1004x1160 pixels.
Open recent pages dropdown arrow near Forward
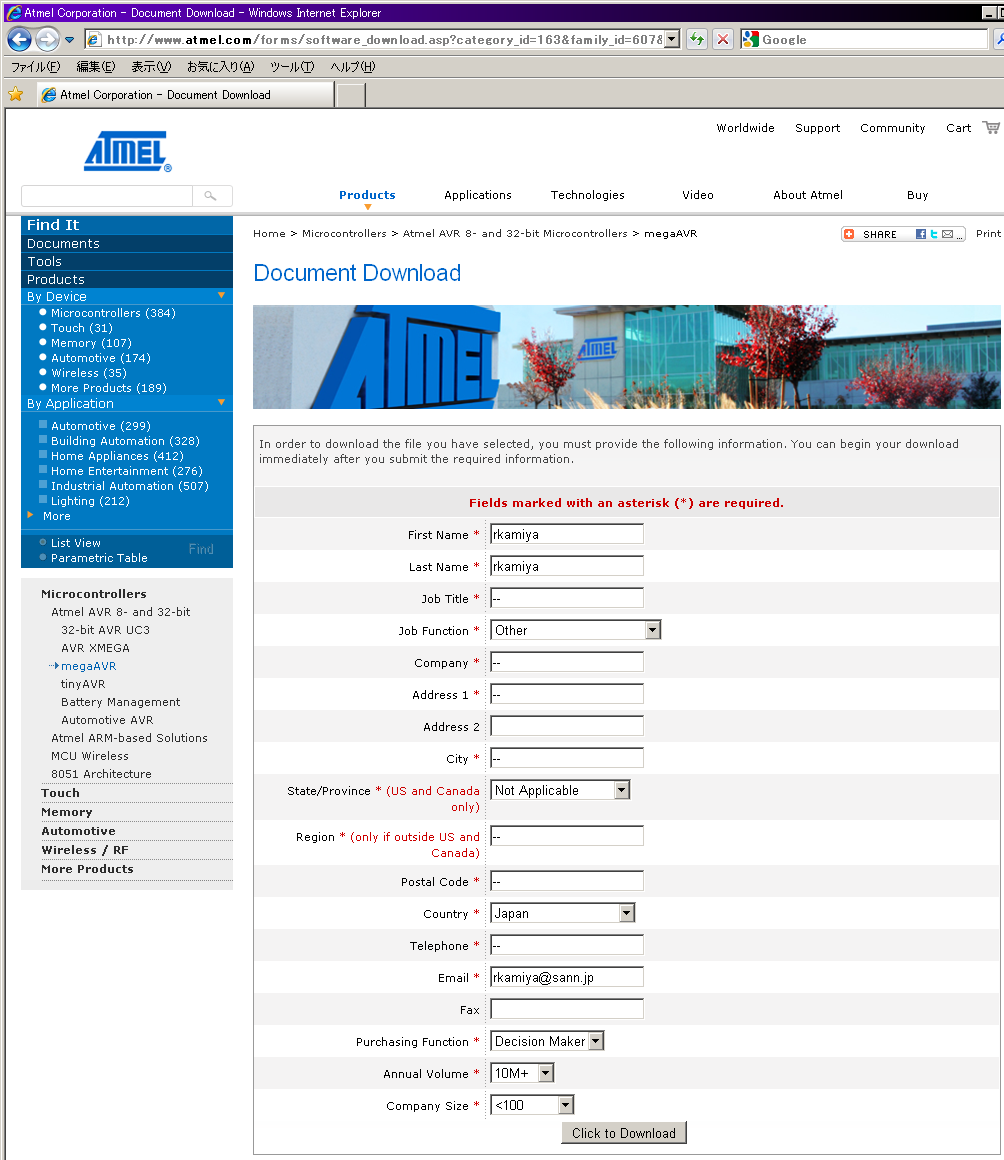click(x=70, y=40)
